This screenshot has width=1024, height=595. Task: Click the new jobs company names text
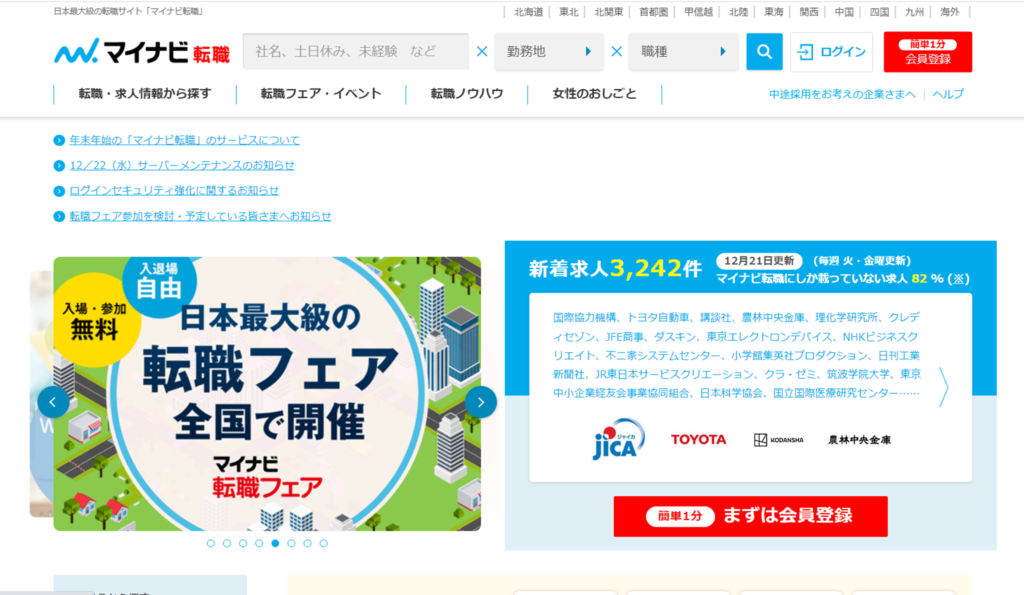pyautogui.click(x=737, y=355)
